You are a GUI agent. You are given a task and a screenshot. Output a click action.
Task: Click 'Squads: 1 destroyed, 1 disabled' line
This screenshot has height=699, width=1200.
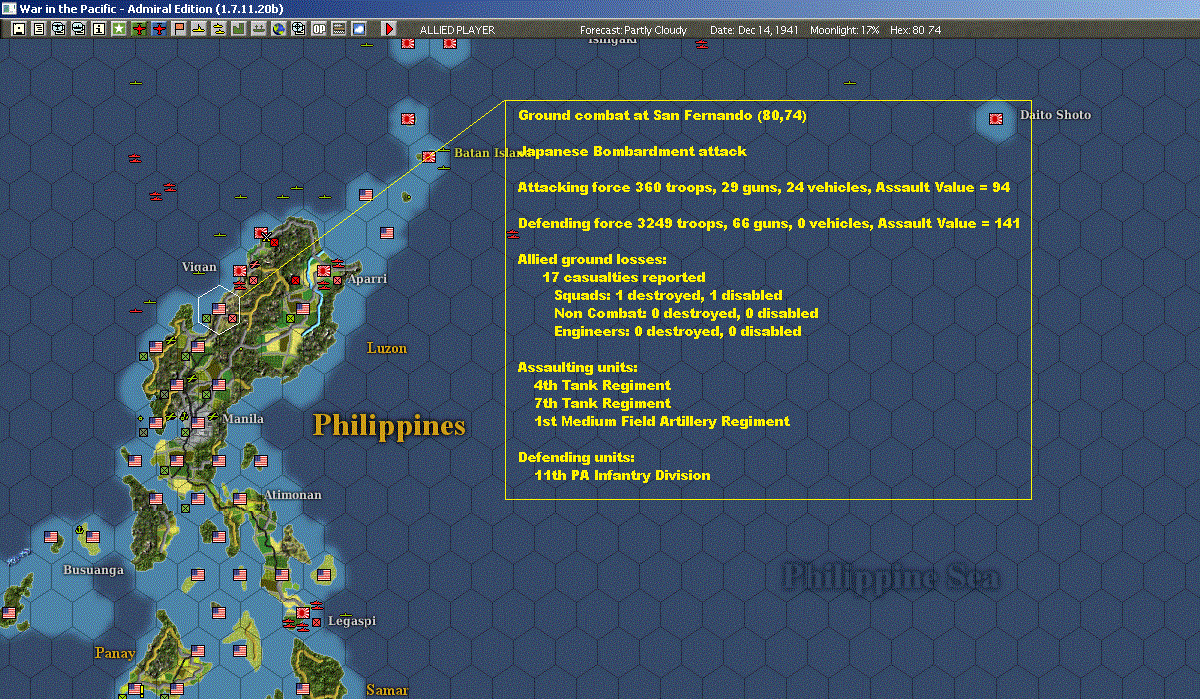click(x=668, y=295)
